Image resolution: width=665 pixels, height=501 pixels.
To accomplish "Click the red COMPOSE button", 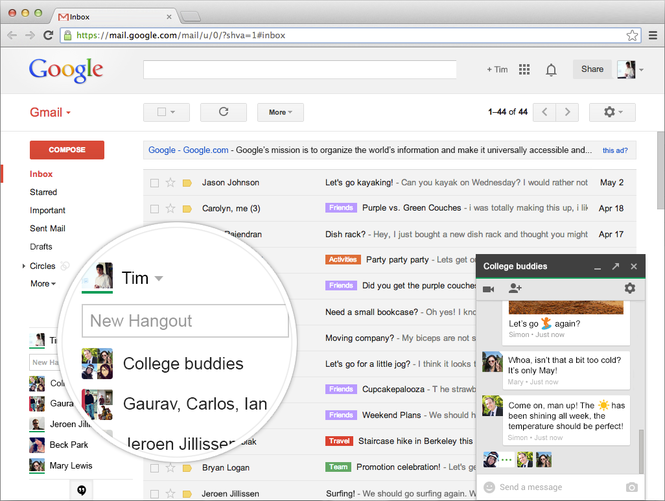I will tap(67, 150).
